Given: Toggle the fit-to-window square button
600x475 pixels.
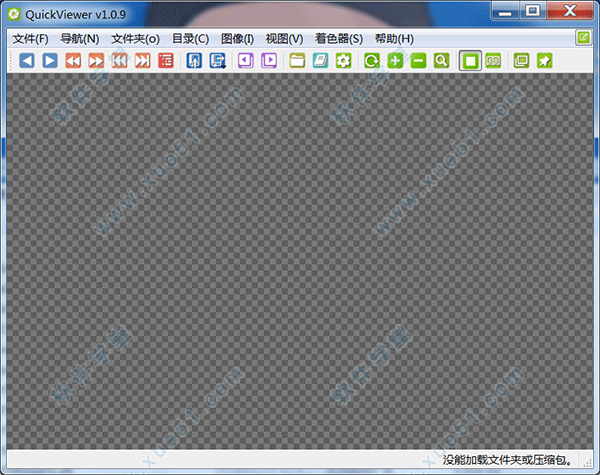Looking at the screenshot, I should [469, 62].
